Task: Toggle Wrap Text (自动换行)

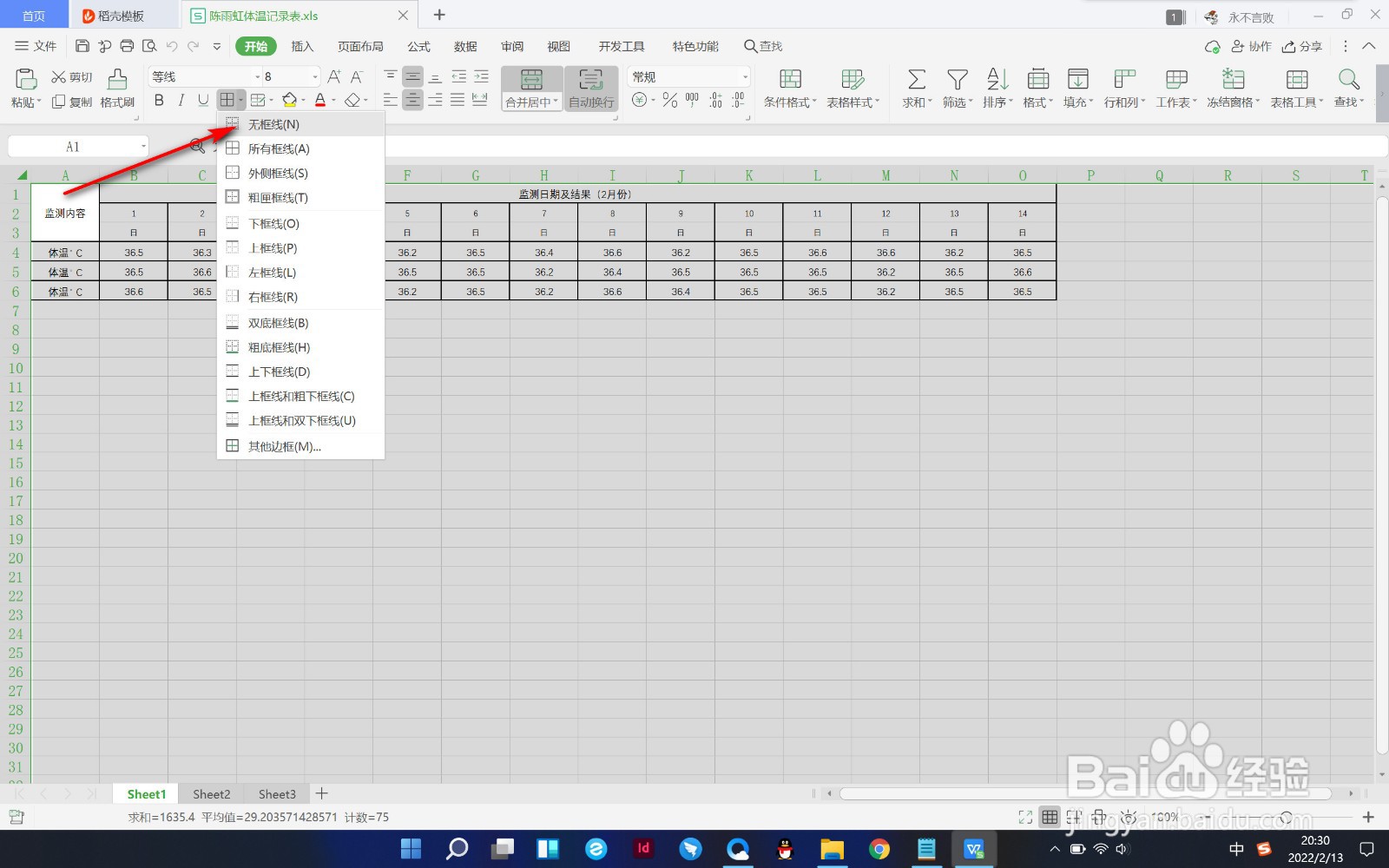Action: point(591,89)
